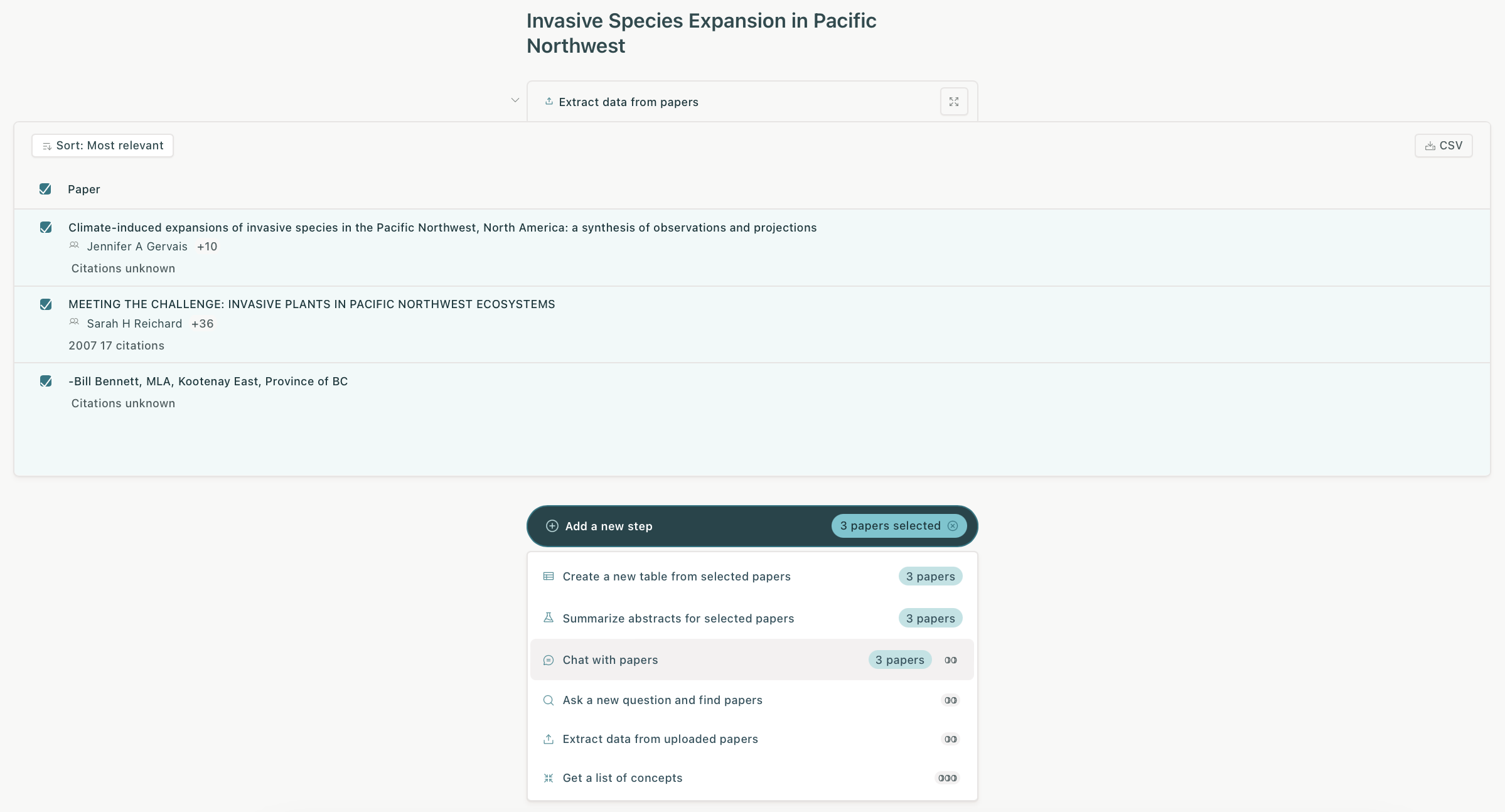Click the credits icon on Chat with papers
This screenshot has height=812, width=1505.
pyautogui.click(x=950, y=660)
